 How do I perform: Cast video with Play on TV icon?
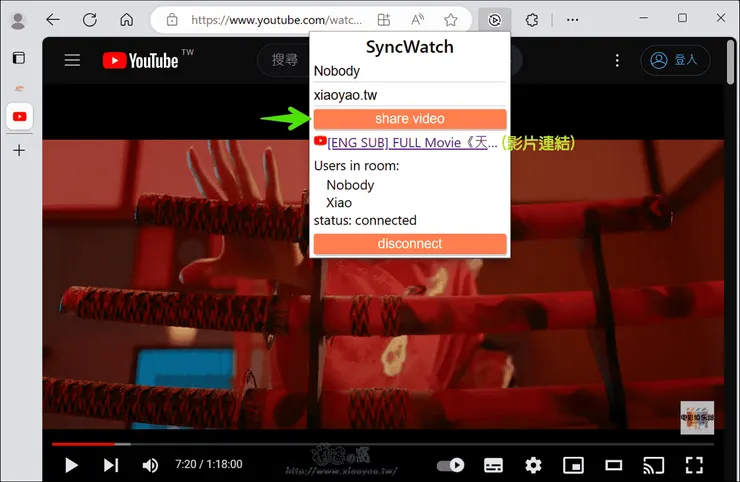pos(654,465)
